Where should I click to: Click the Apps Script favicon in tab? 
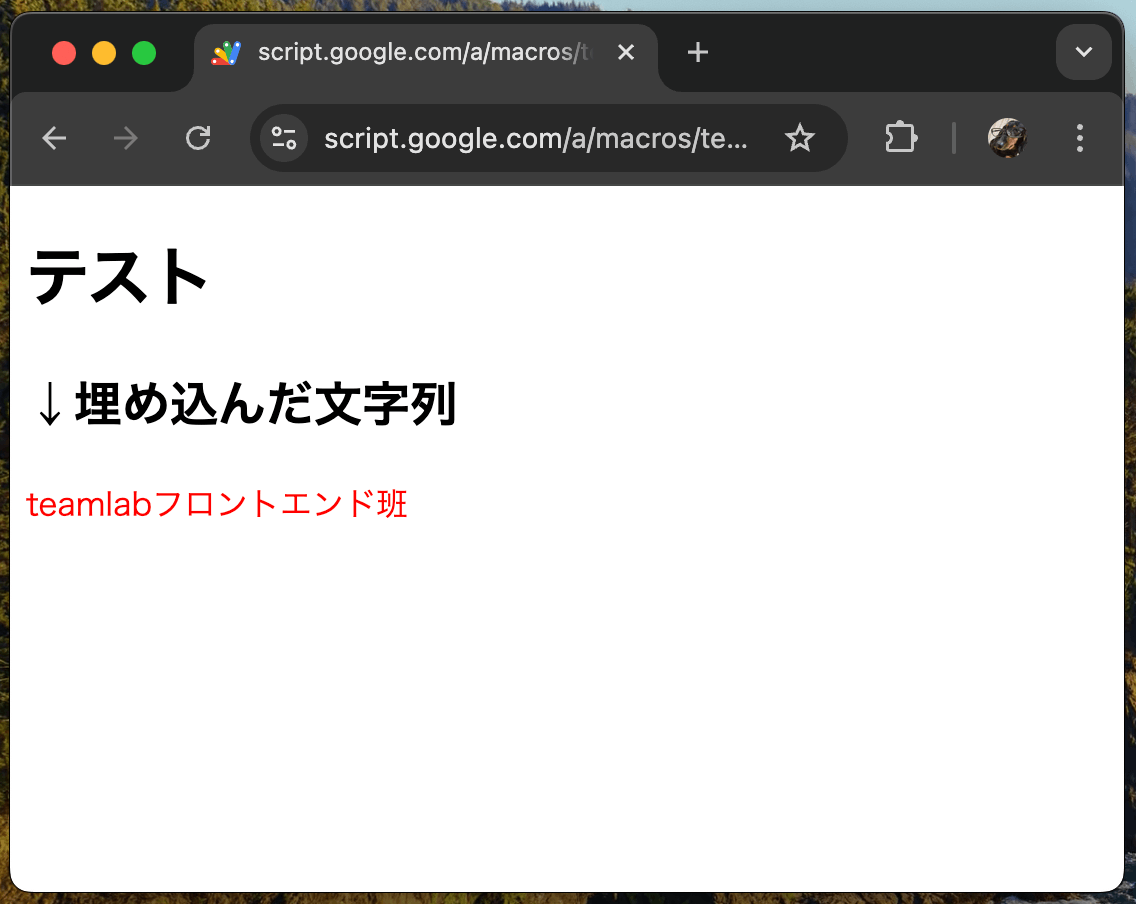click(x=226, y=53)
